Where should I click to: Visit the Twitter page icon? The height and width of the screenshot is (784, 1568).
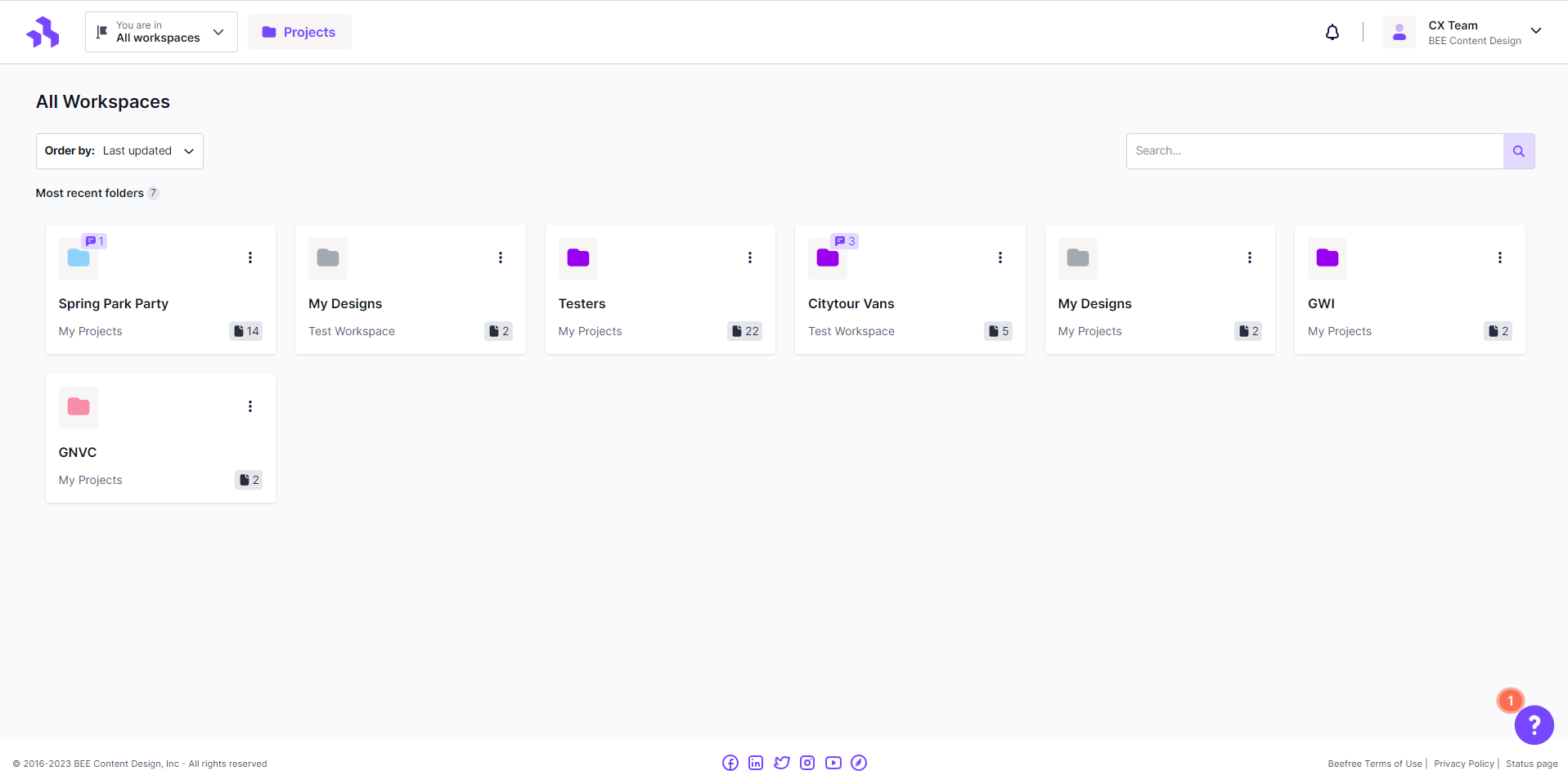(x=782, y=763)
